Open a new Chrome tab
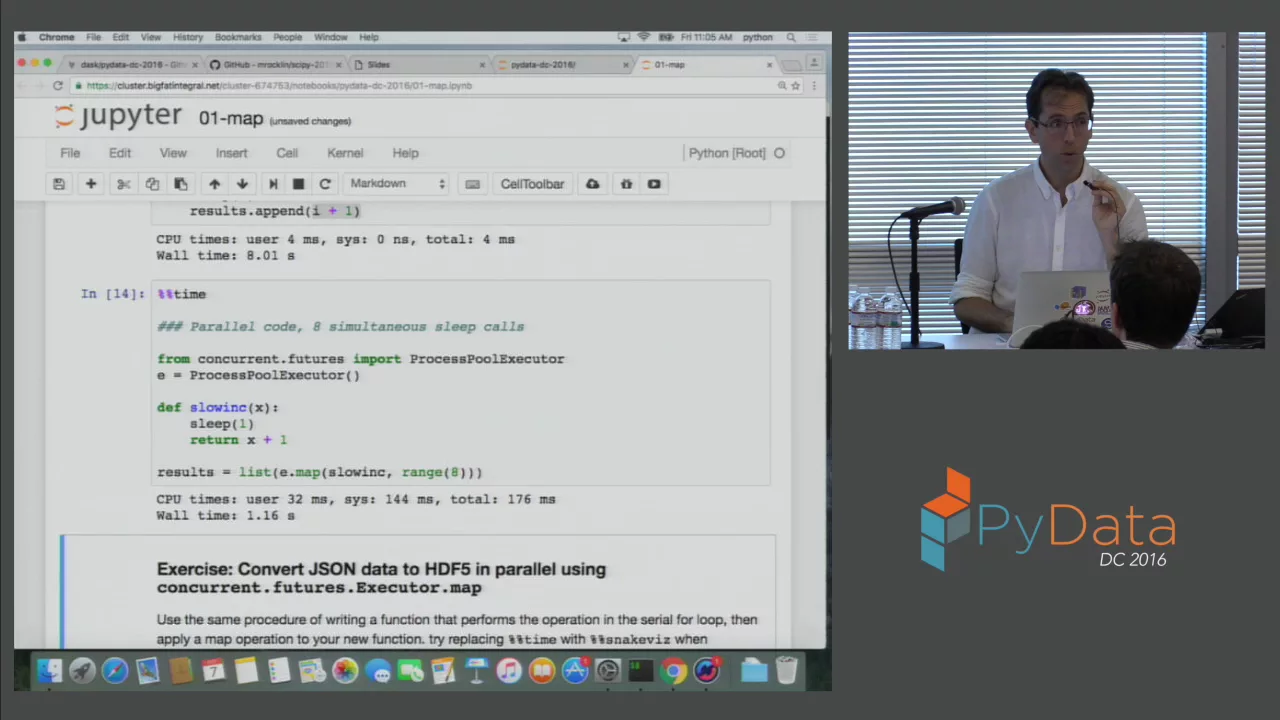This screenshot has height=720, width=1280. click(x=791, y=65)
